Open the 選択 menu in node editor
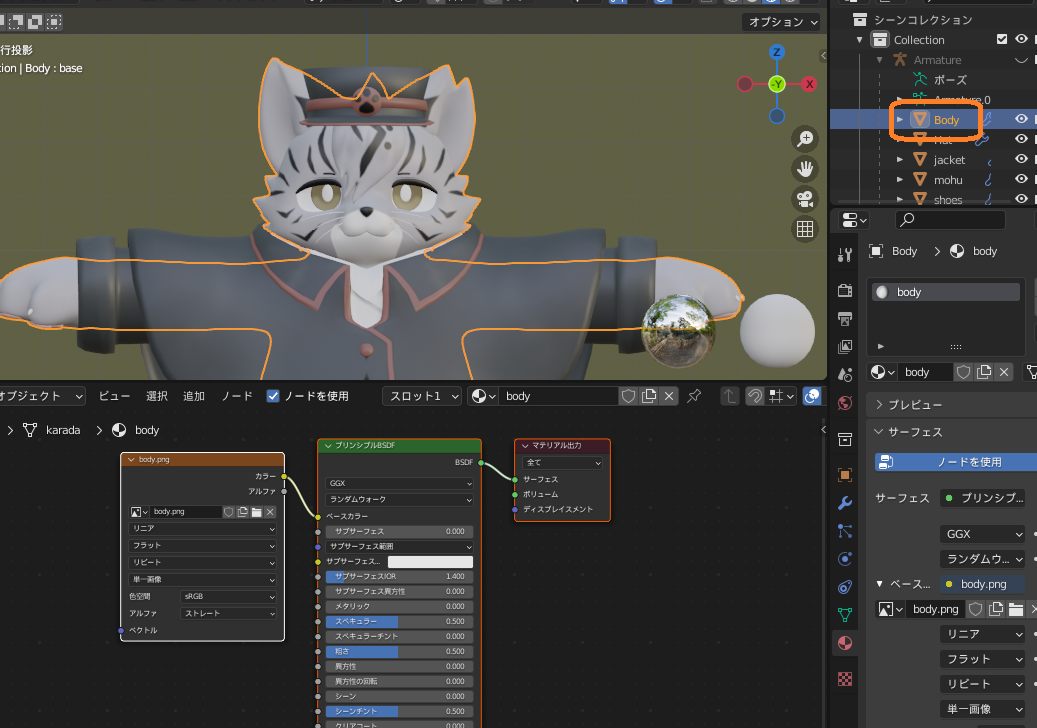 pyautogui.click(x=157, y=396)
